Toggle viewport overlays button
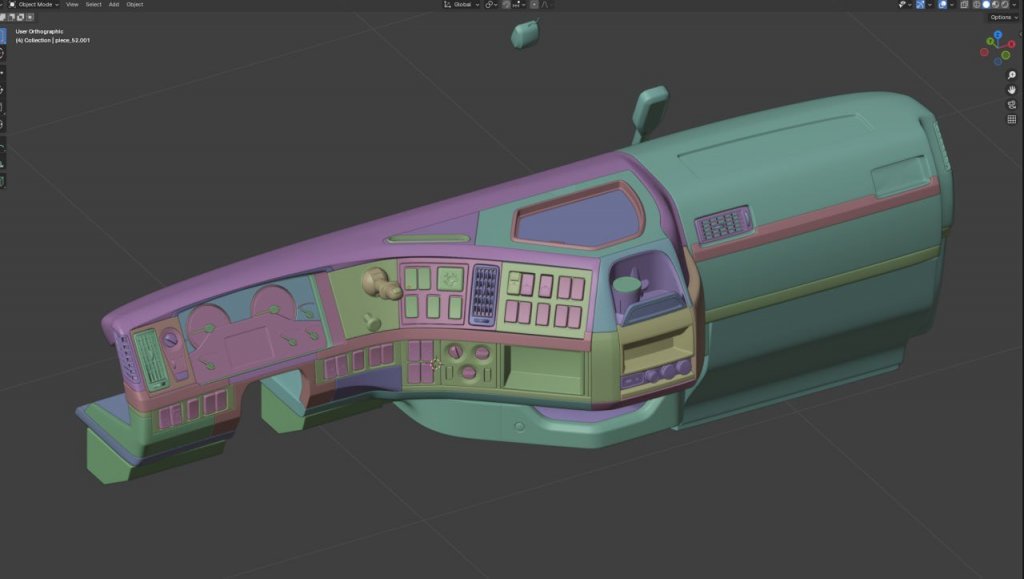This screenshot has height=579, width=1024. pyautogui.click(x=942, y=4)
